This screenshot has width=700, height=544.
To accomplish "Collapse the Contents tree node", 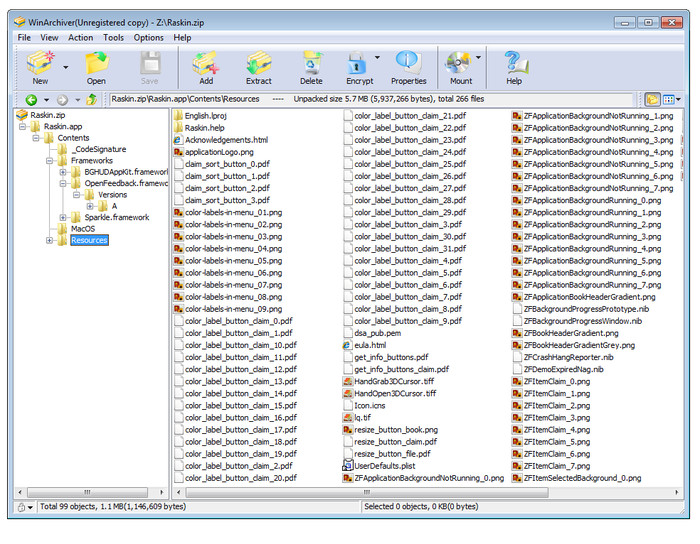I will 36,138.
